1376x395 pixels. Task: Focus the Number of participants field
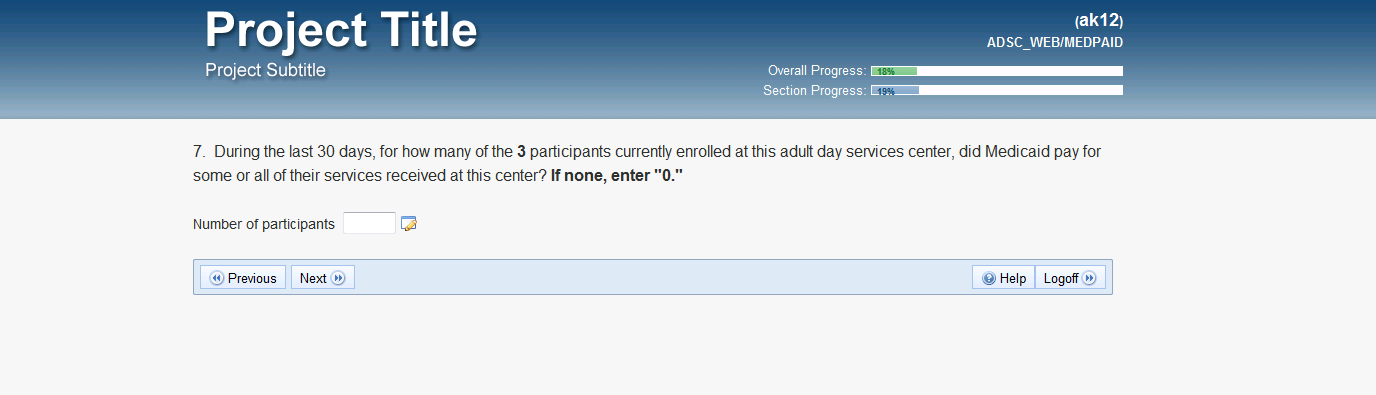(369, 223)
